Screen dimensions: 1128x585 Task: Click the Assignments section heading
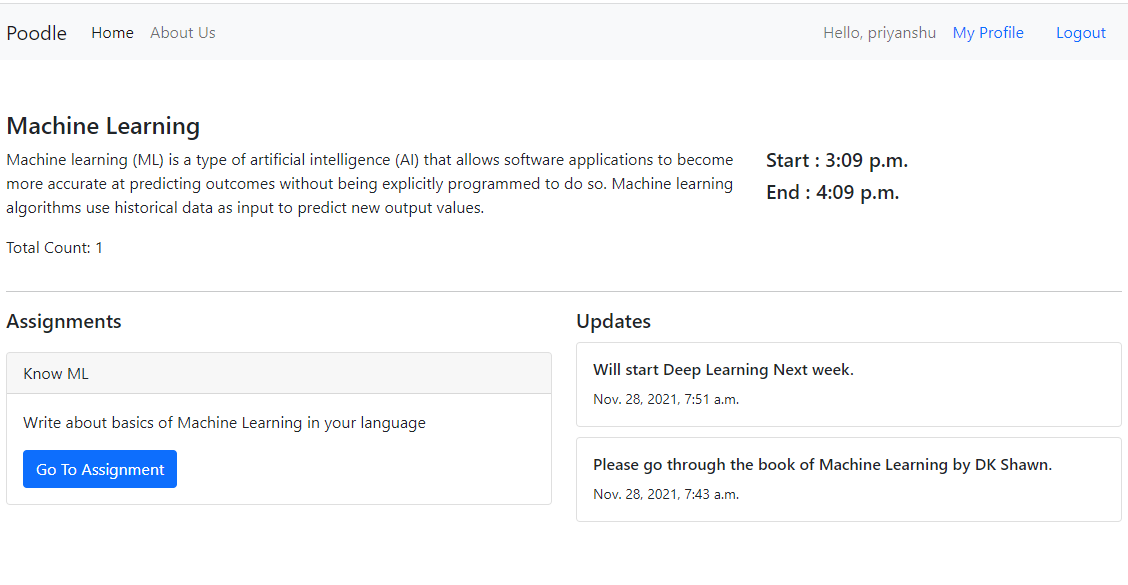(63, 321)
